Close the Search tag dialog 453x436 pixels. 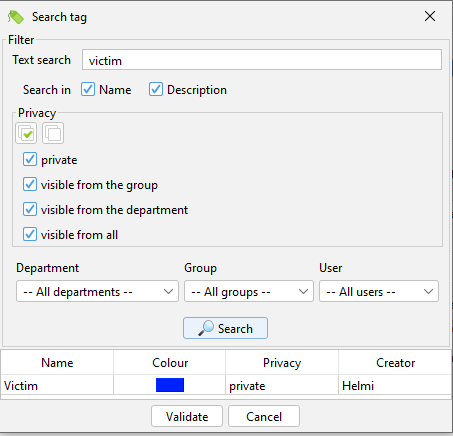[x=430, y=16]
